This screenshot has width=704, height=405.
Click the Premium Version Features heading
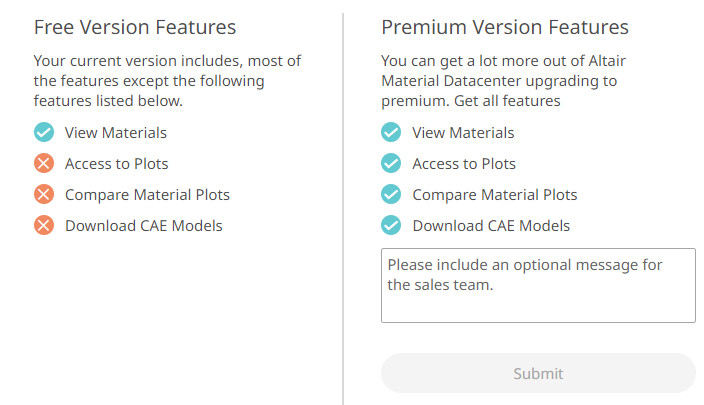(505, 27)
